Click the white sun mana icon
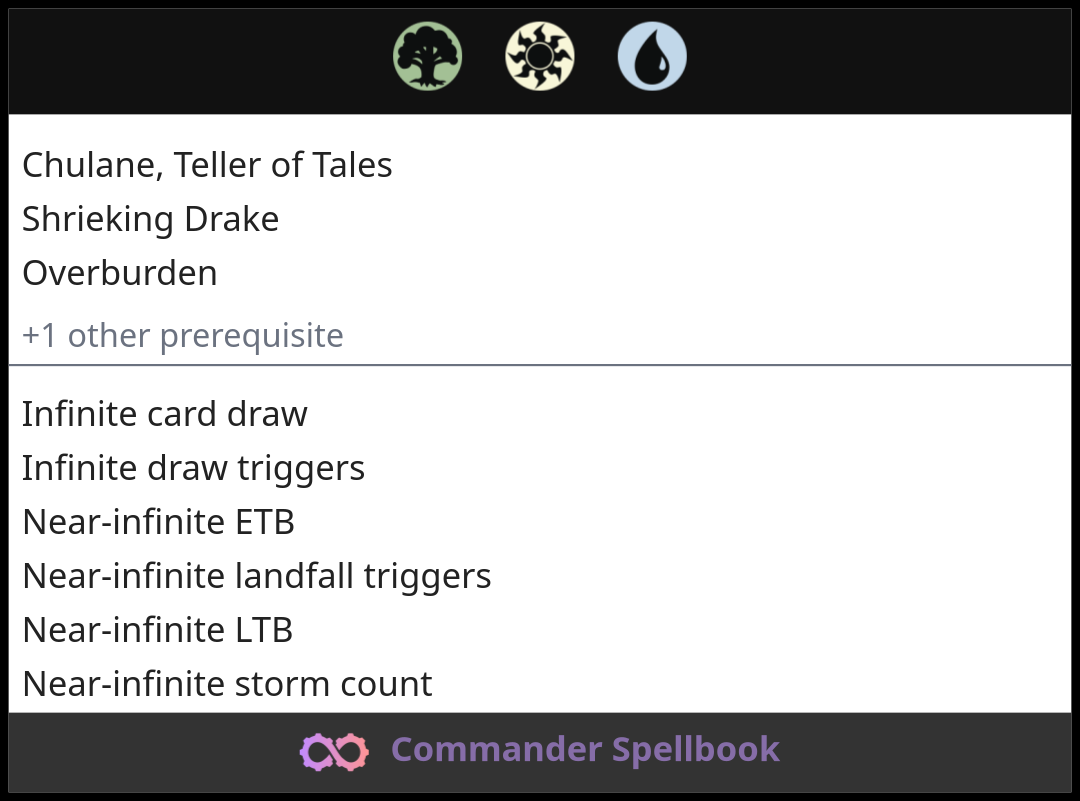Viewport: 1080px width, 801px height. (540, 57)
